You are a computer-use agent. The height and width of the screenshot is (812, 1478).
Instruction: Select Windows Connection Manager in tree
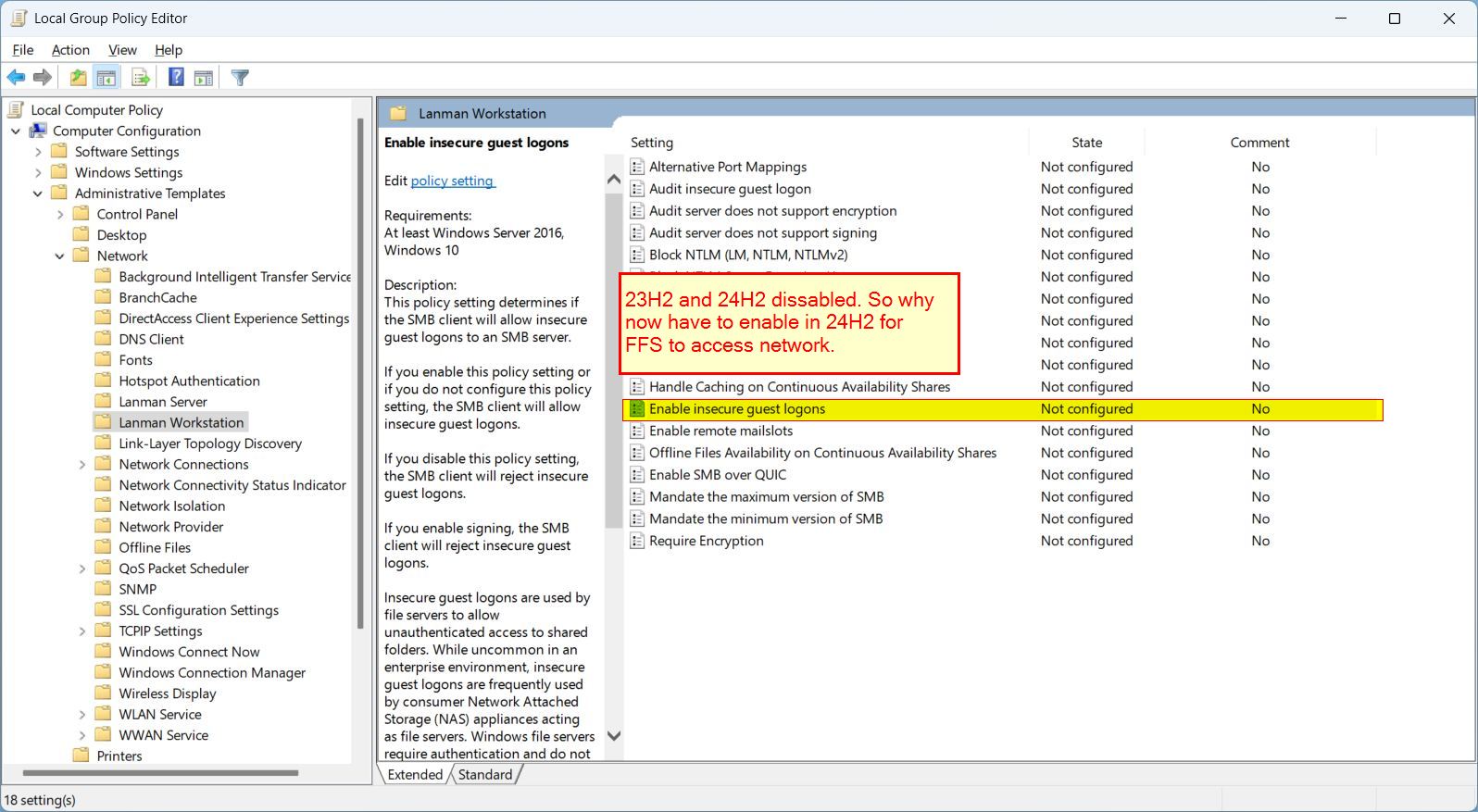tap(212, 672)
